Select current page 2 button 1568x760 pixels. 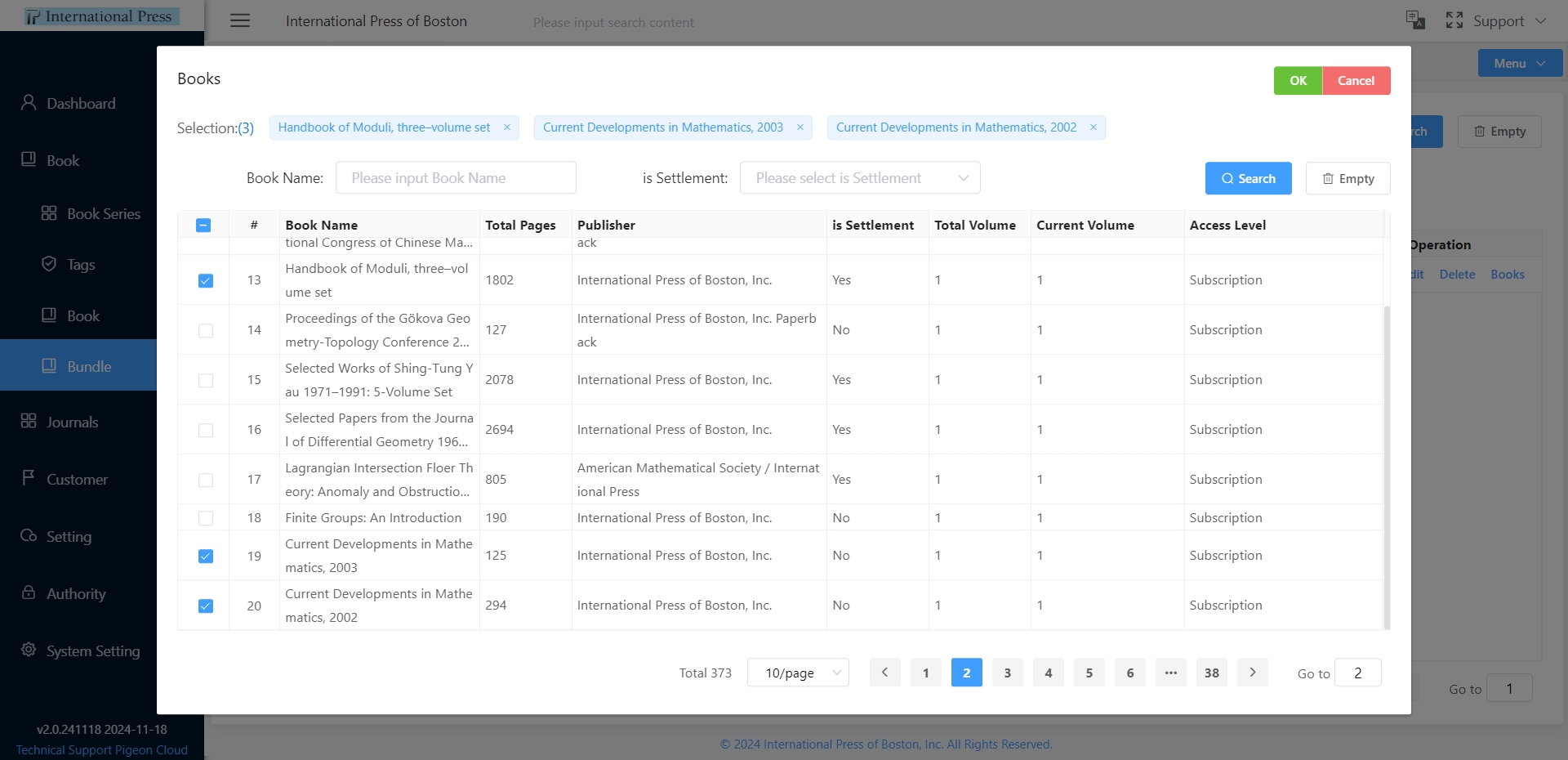[x=967, y=673]
